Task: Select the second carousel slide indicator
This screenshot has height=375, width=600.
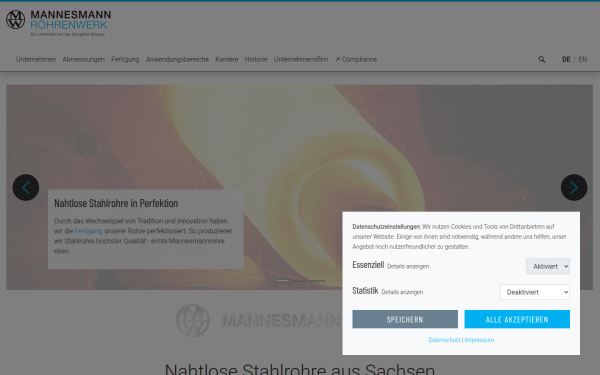Action: (300, 281)
